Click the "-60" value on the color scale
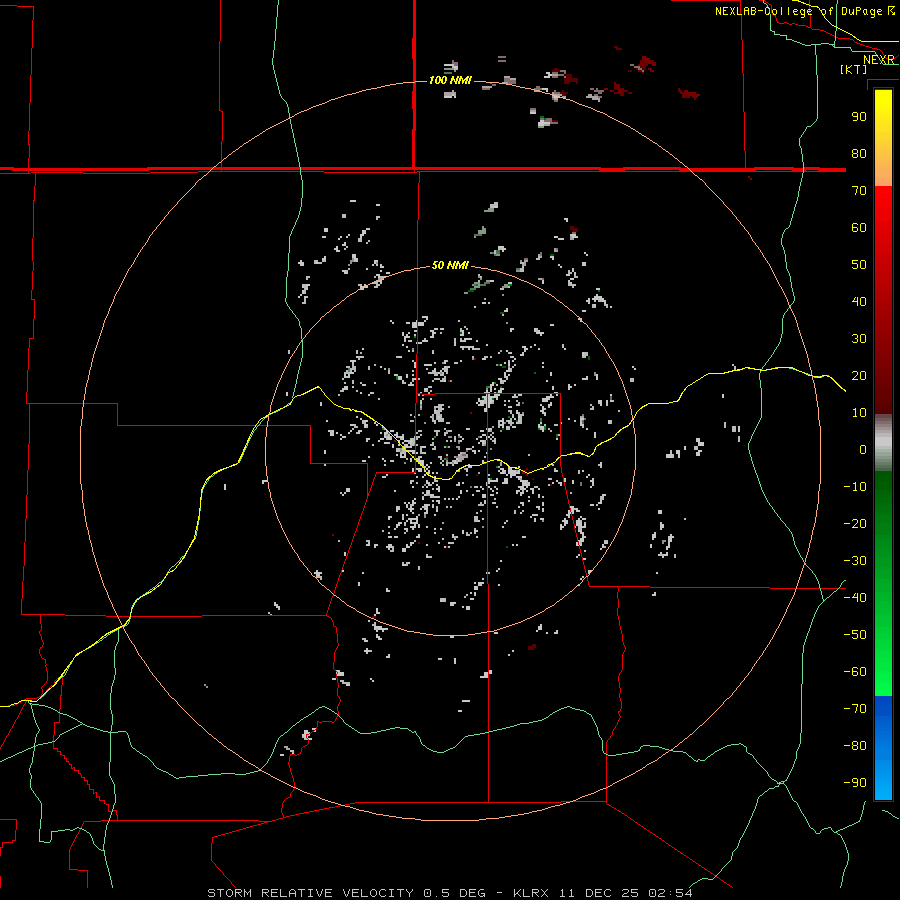Viewport: 900px width, 900px height. pyautogui.click(x=855, y=672)
